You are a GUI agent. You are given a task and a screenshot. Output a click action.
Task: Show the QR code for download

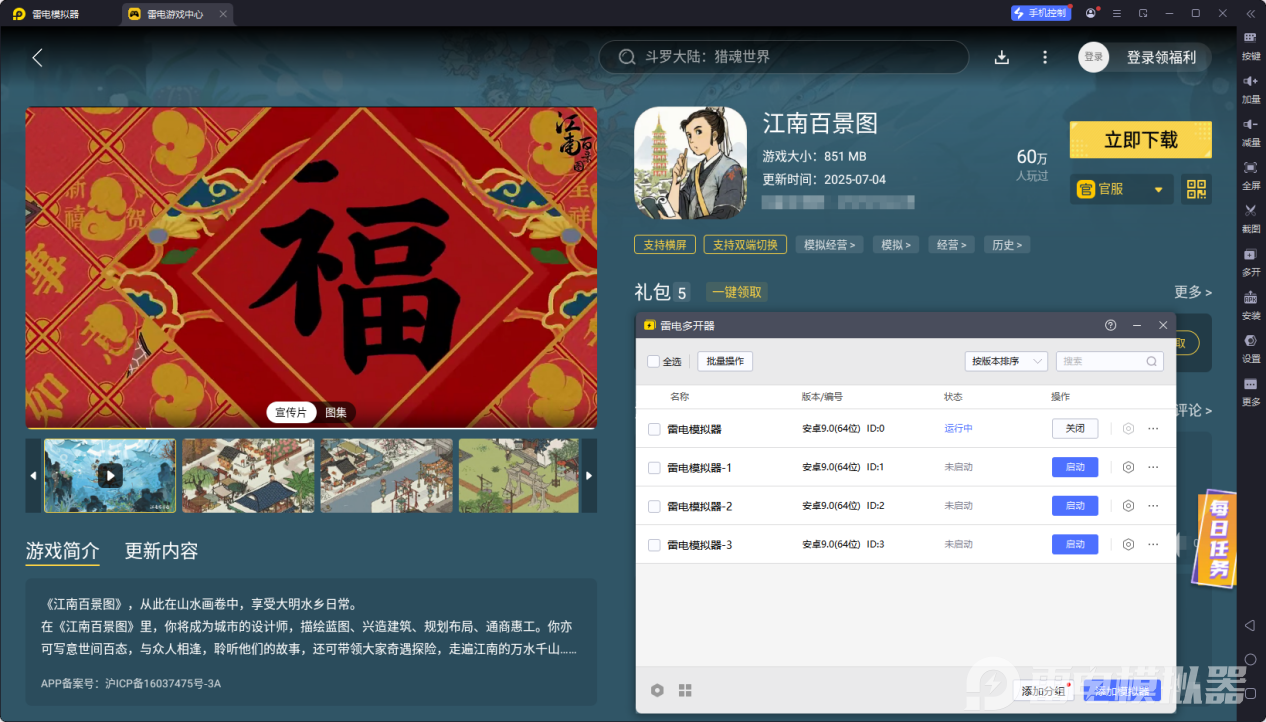[x=1196, y=188]
